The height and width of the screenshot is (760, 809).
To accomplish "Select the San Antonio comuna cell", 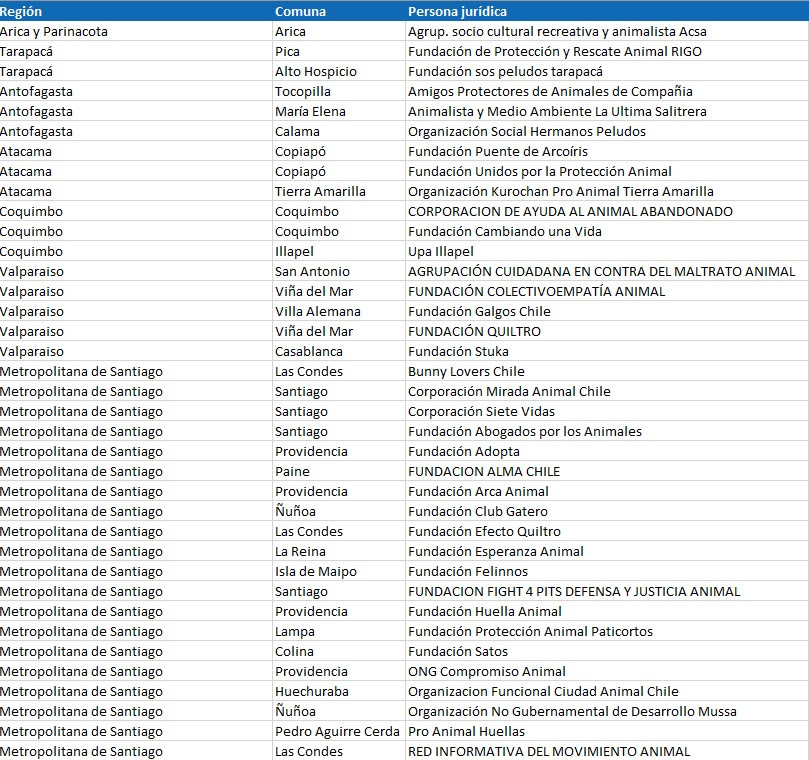I will click(338, 271).
